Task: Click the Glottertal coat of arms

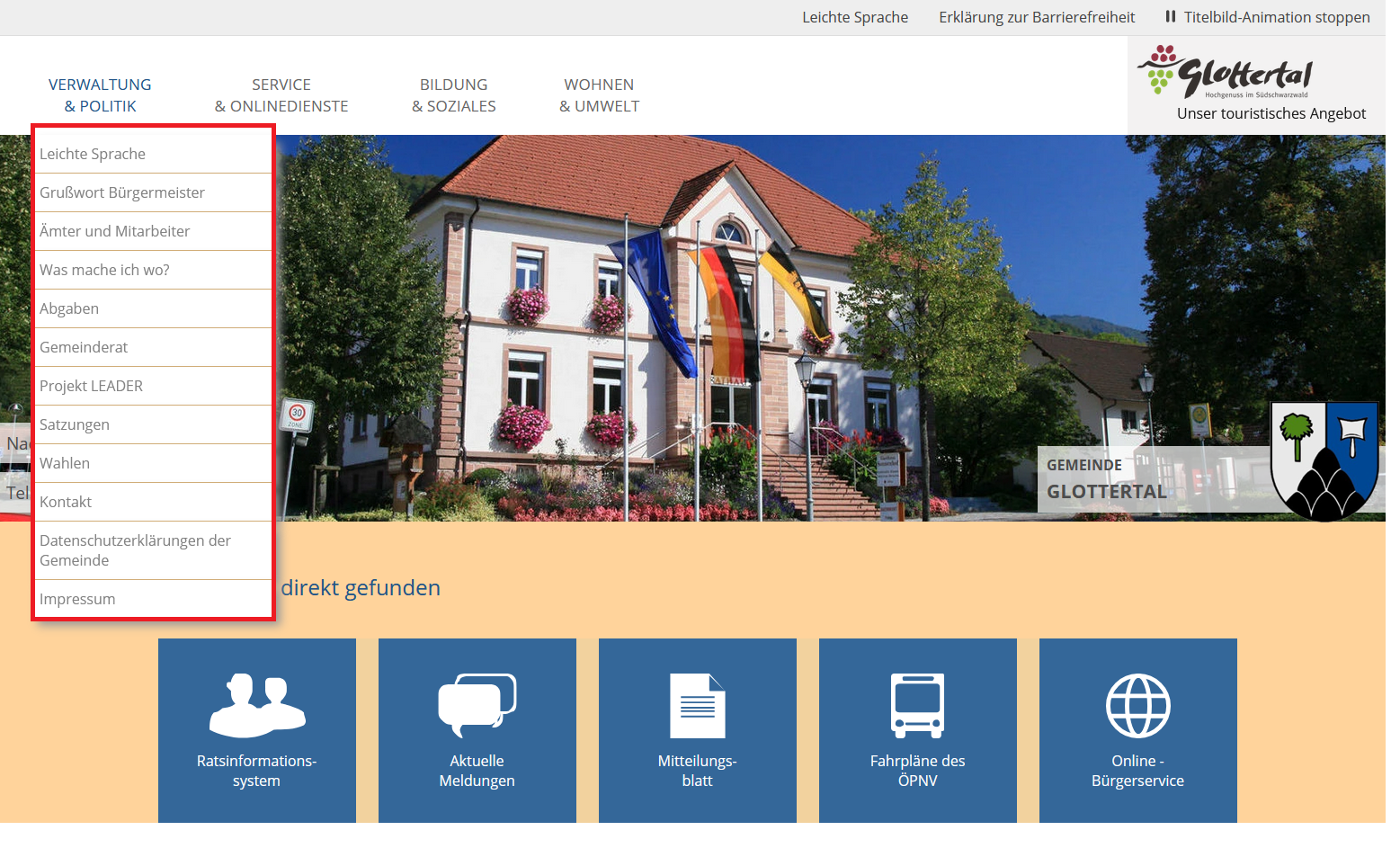Action: coord(1324,460)
